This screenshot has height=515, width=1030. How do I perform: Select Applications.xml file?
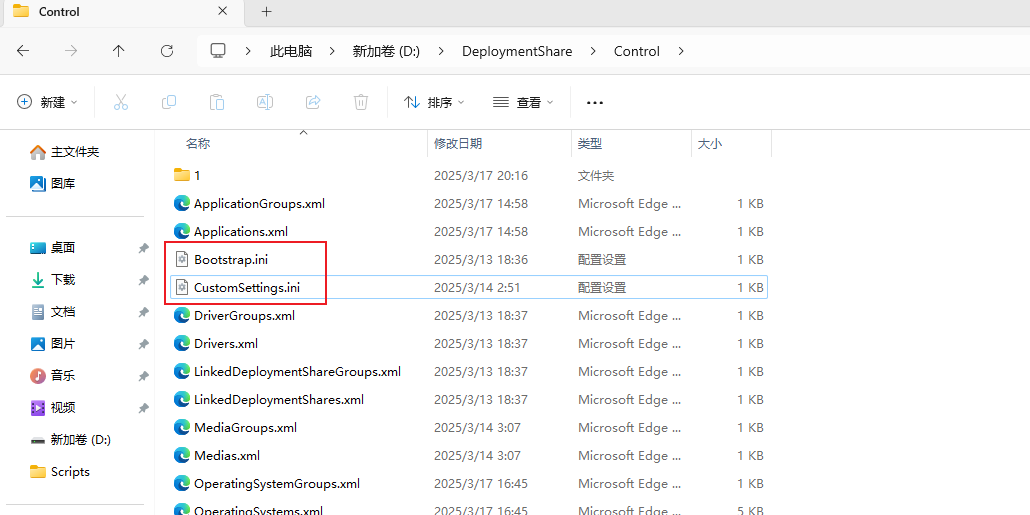point(468,231)
